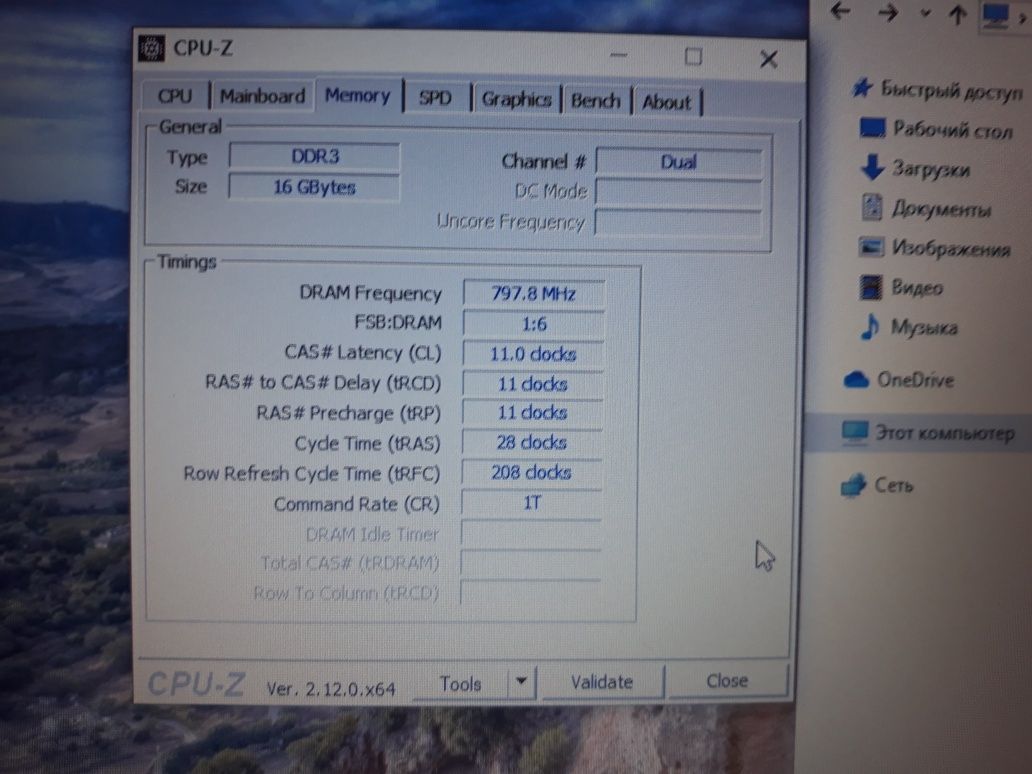The image size is (1032, 774).
Task: Open OneDrive in Explorer sidebar
Action: (916, 380)
